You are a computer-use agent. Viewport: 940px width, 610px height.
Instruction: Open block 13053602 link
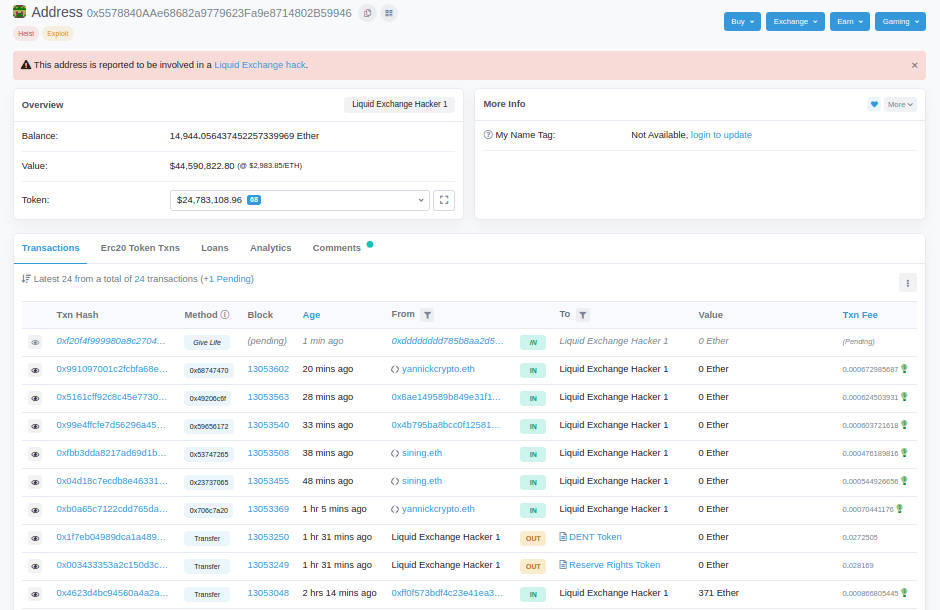pyautogui.click(x=268, y=369)
